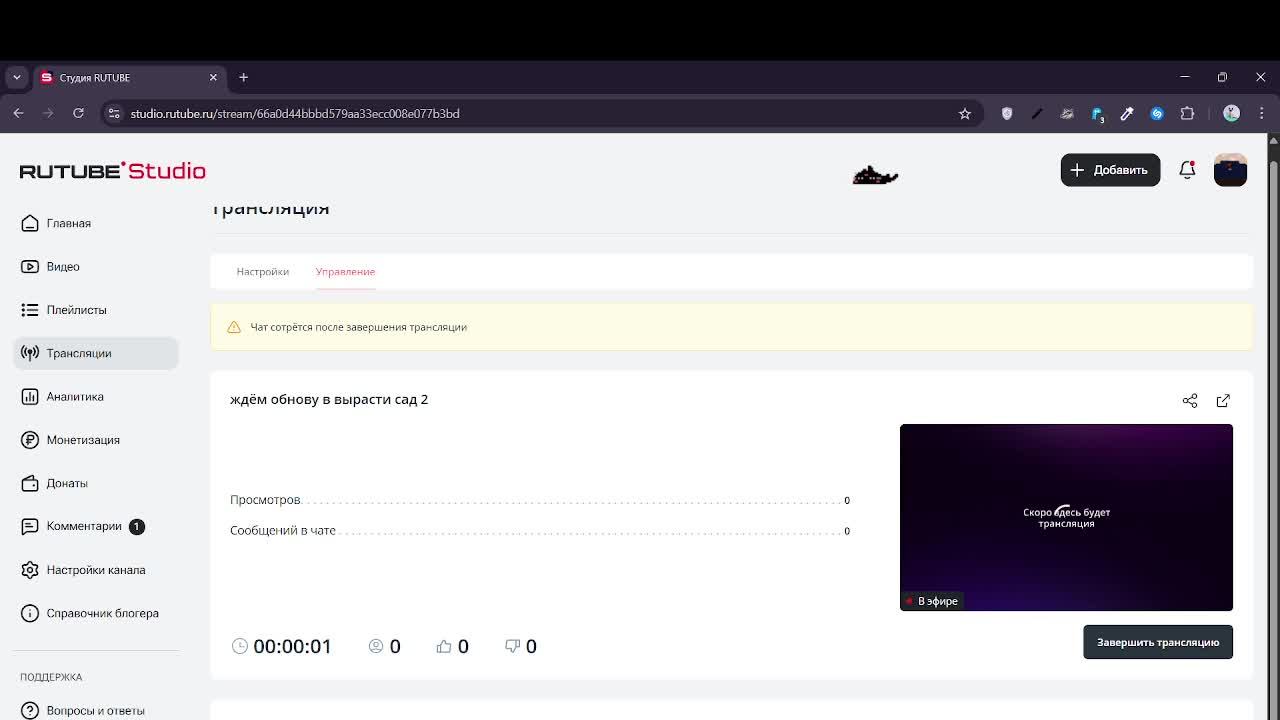
Task: Click the RUTUBE Studio logo
Action: pyautogui.click(x=113, y=171)
